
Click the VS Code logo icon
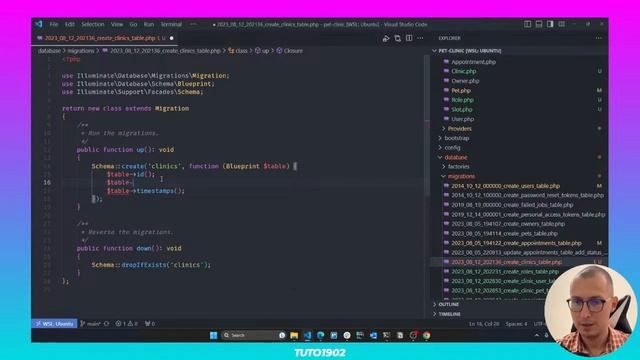39,24
